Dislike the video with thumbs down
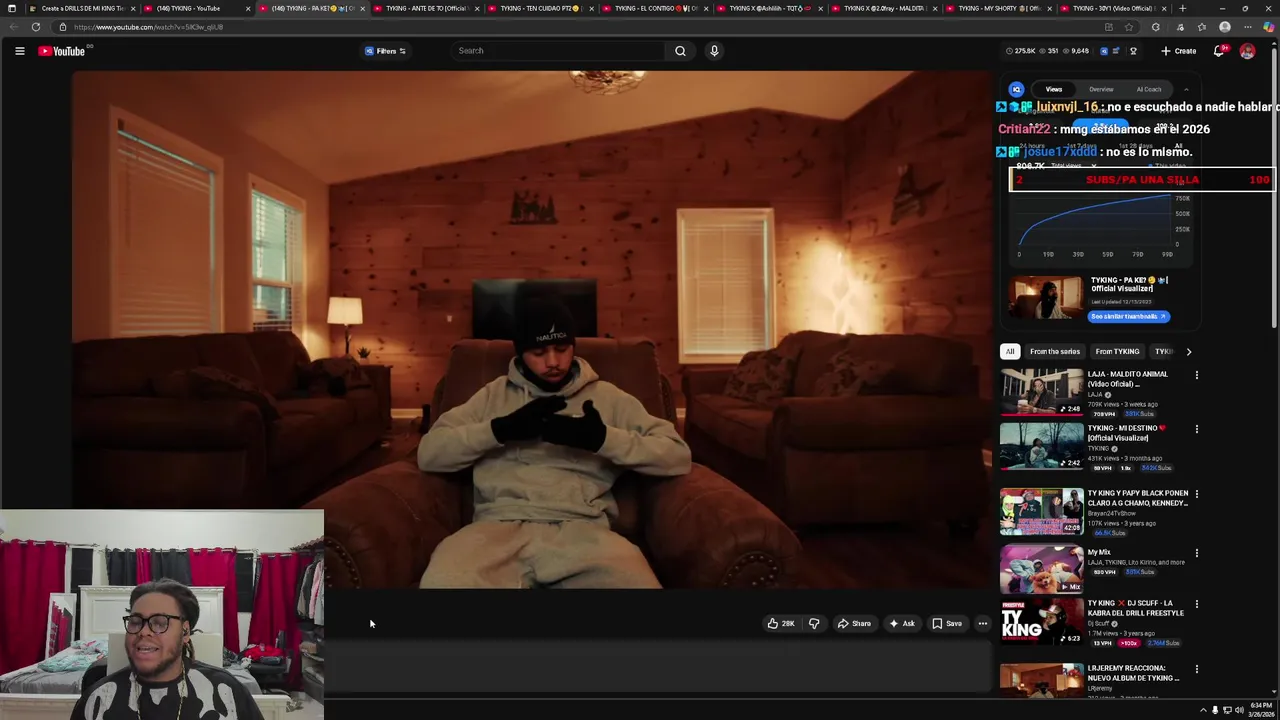The width and height of the screenshot is (1280, 720). 814,624
